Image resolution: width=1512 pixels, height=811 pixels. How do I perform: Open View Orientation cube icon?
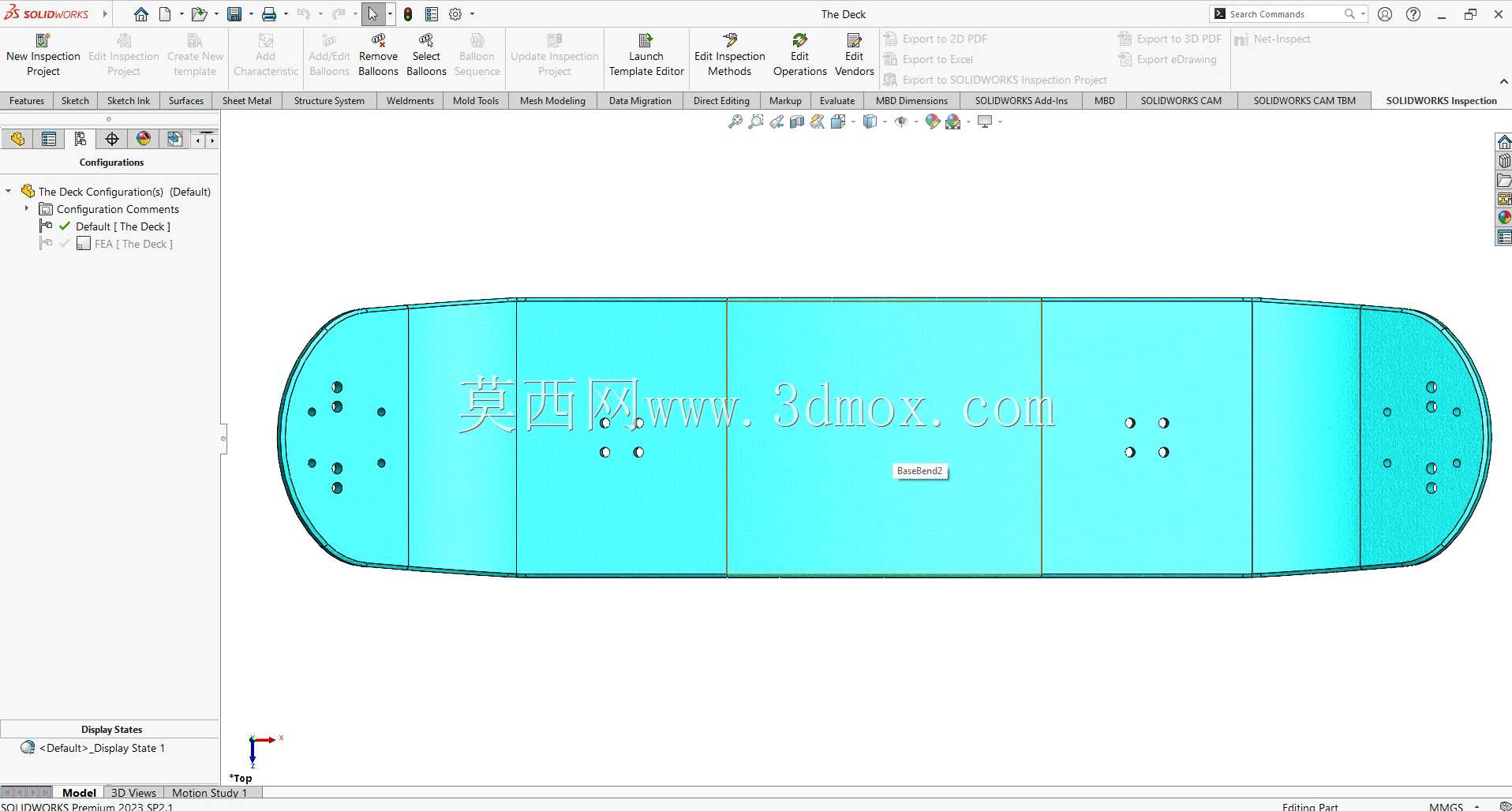838,121
